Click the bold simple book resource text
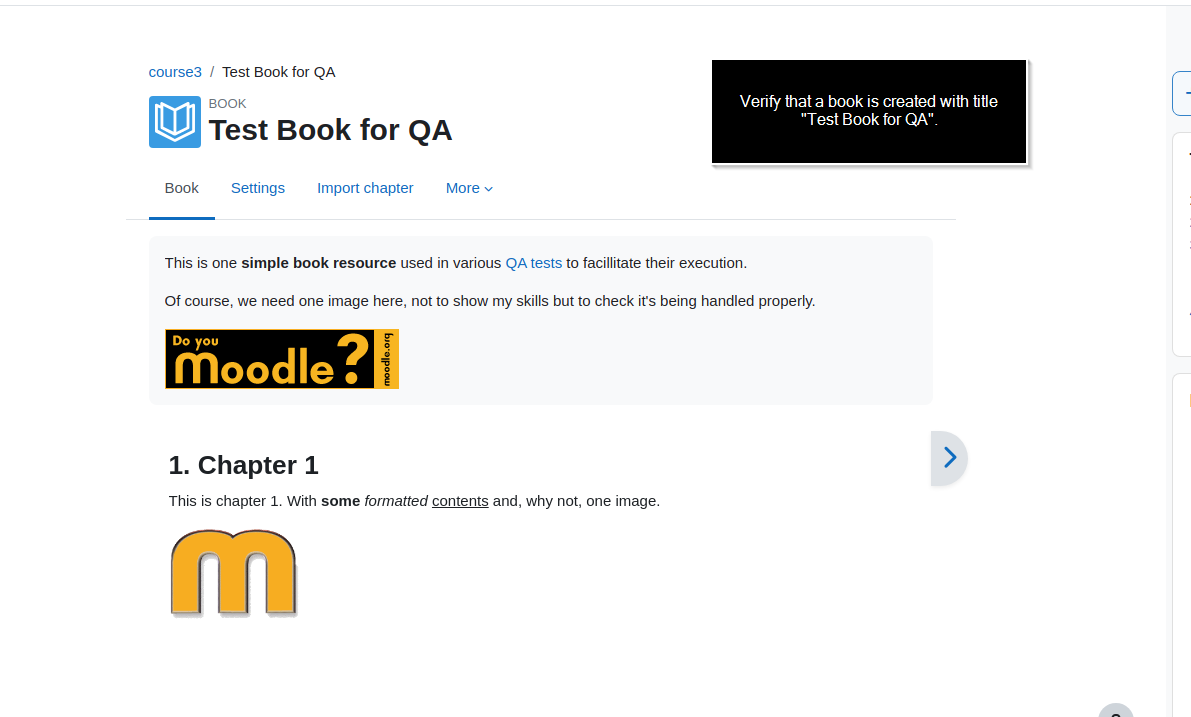Screen dimensions: 1191x717 pos(318,263)
